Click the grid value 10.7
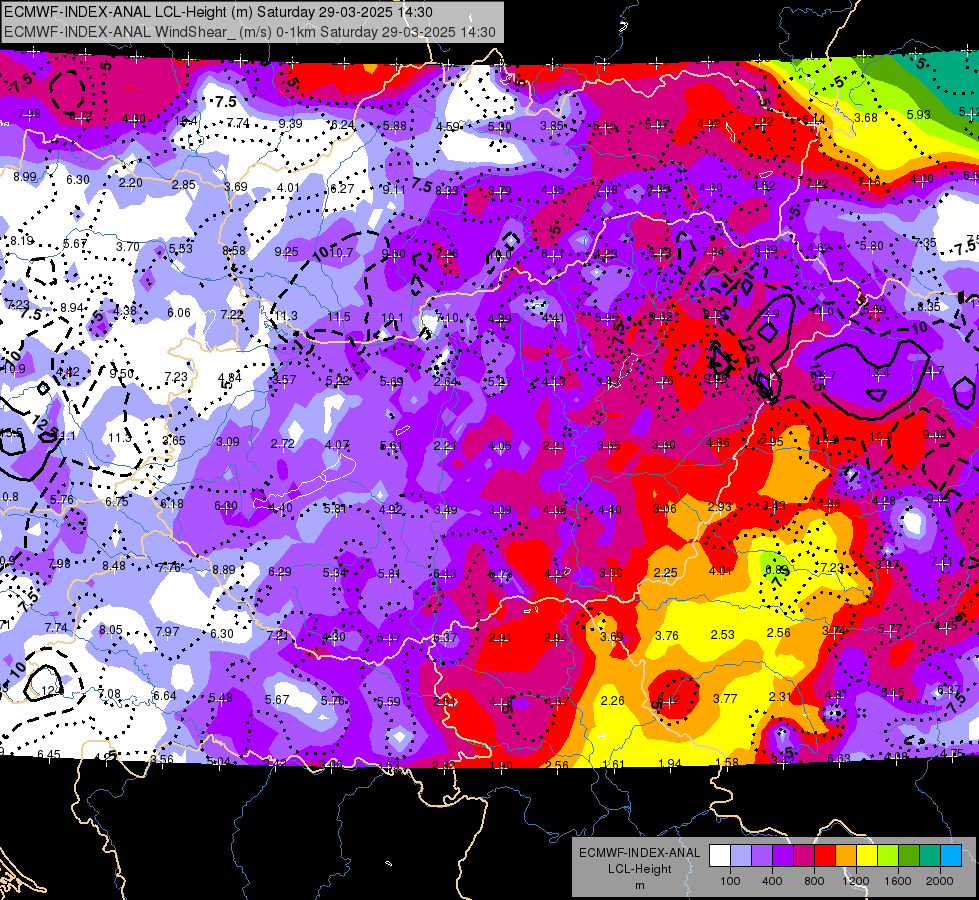This screenshot has width=979, height=900. click(x=341, y=252)
